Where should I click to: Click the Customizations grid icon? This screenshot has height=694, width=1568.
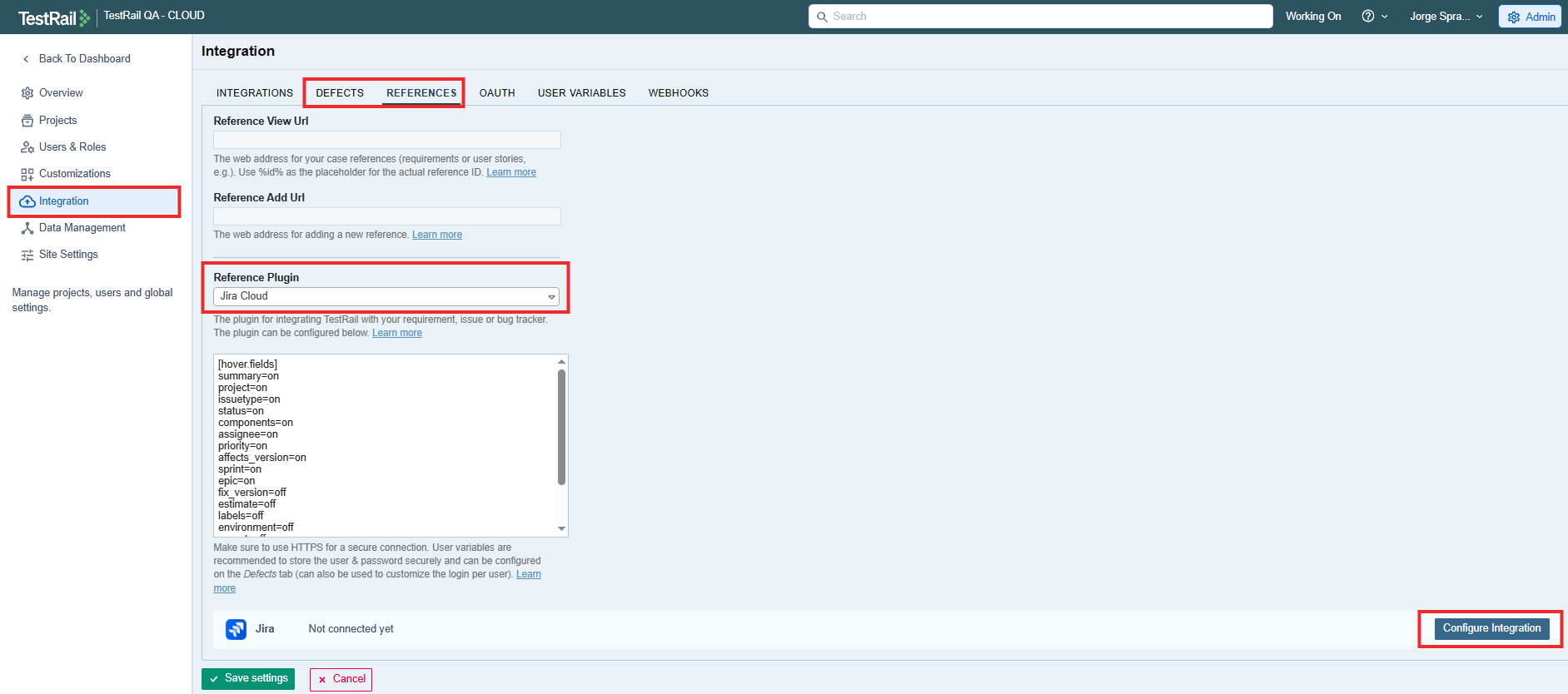(x=27, y=174)
